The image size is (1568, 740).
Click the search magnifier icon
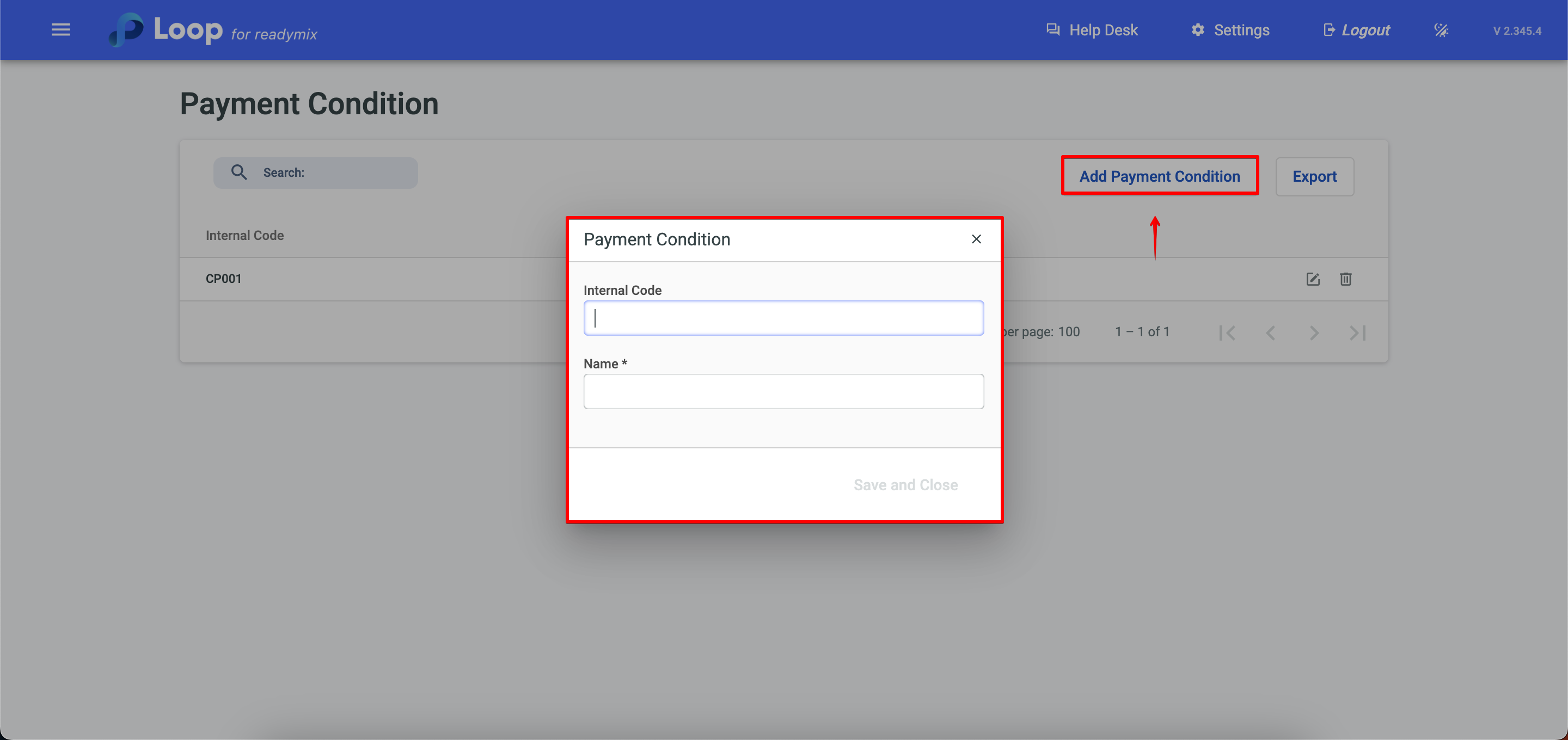click(x=238, y=173)
